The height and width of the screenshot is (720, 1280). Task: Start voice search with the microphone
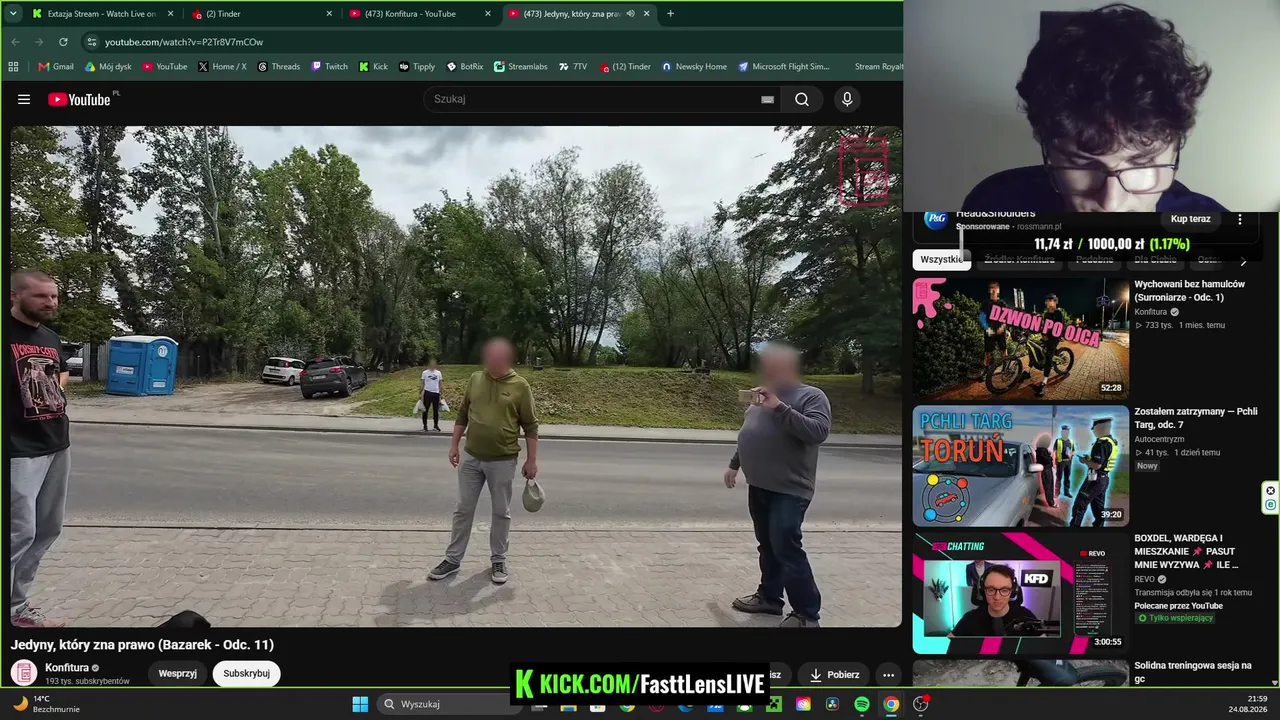click(847, 99)
